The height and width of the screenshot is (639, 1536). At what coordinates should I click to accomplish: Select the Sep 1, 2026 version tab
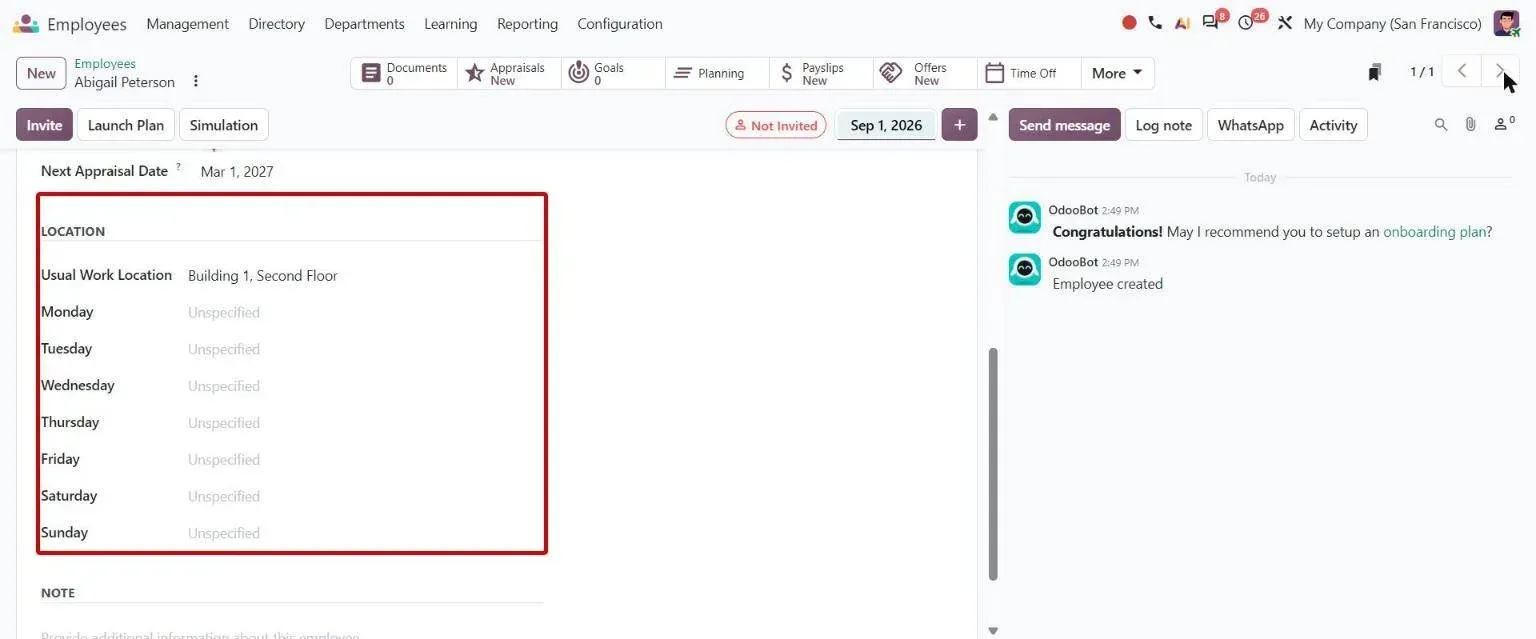coord(886,125)
